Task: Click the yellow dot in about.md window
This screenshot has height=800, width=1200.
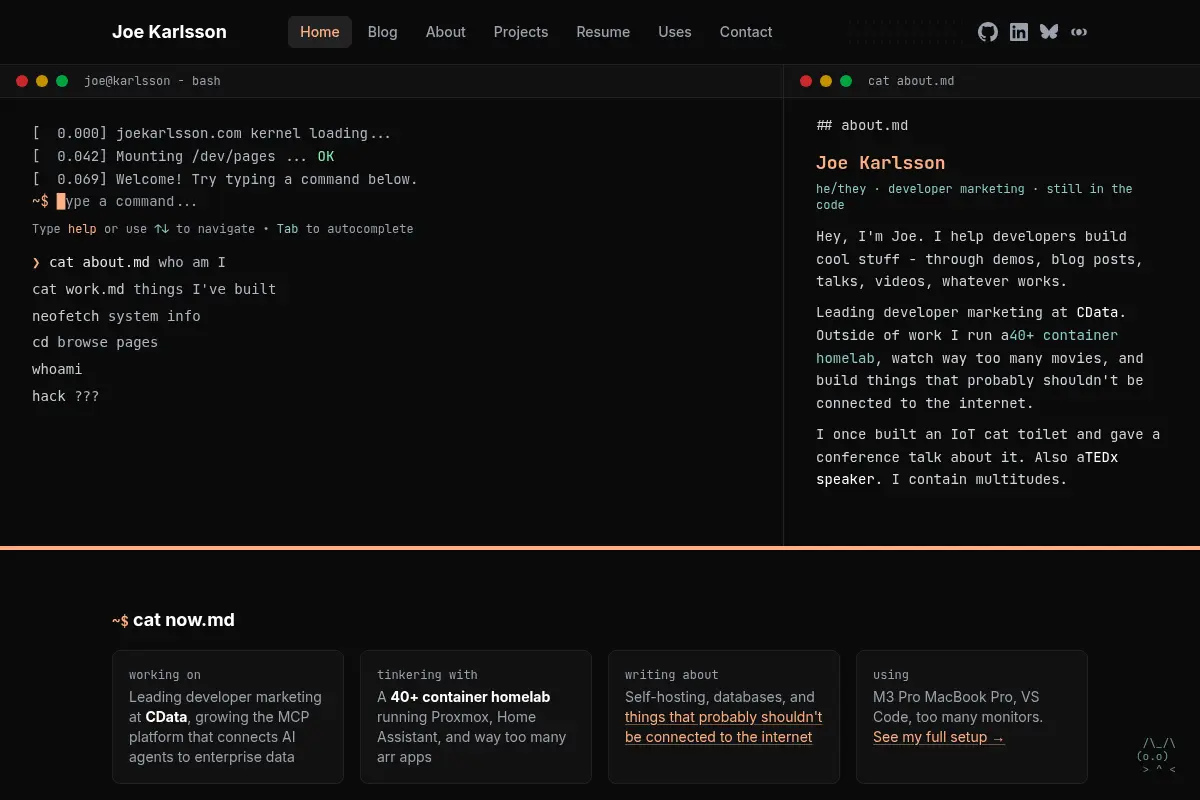Action: (x=826, y=81)
